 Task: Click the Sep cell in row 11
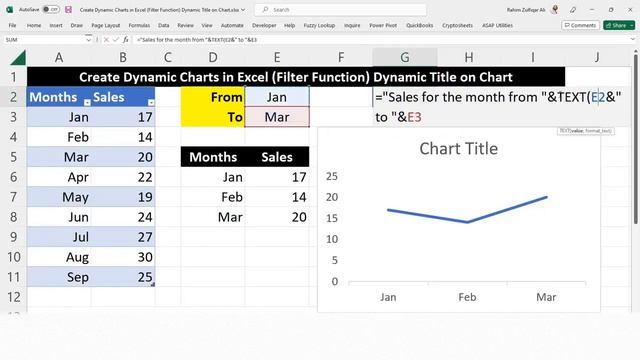tap(59, 277)
